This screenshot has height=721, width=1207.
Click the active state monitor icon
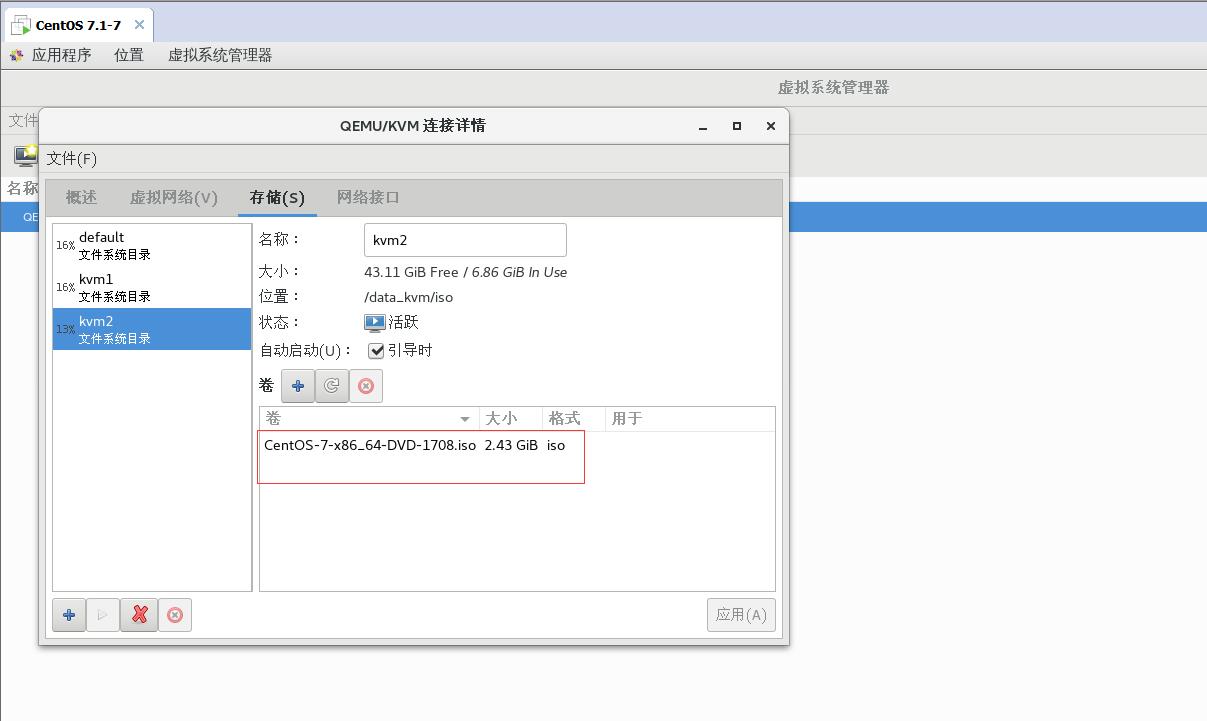tap(375, 323)
